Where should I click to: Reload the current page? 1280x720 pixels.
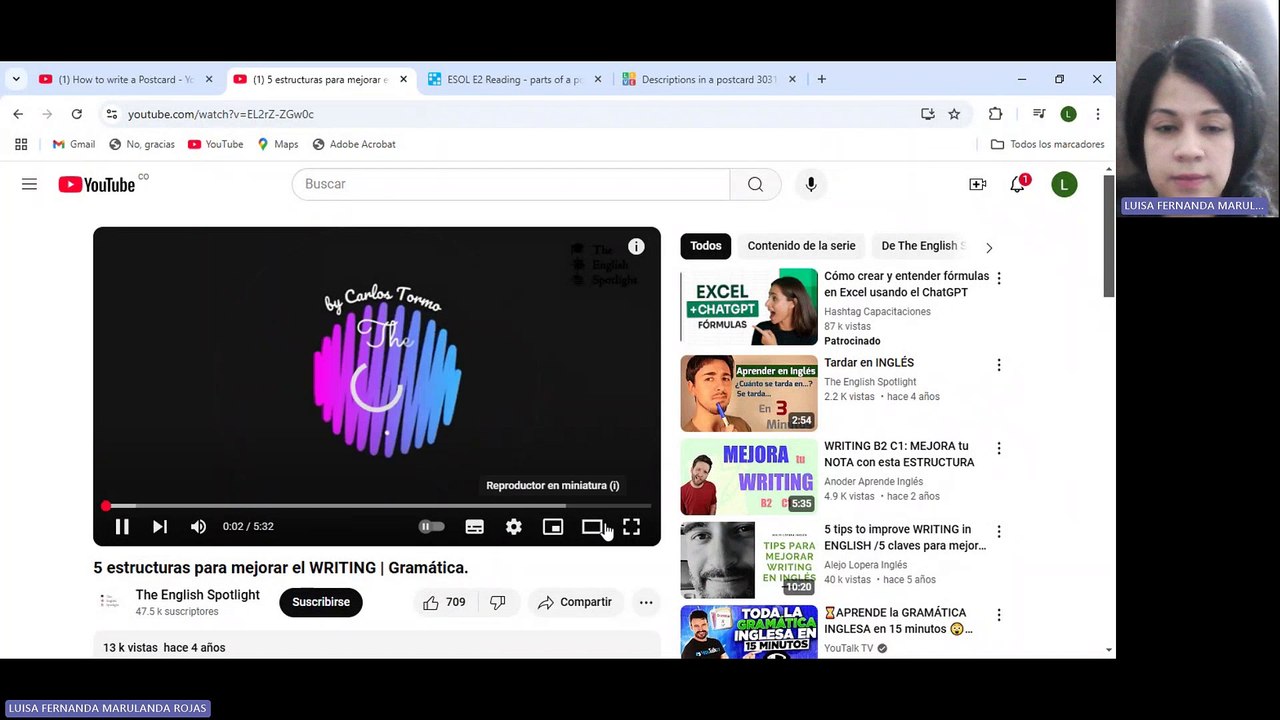[77, 114]
